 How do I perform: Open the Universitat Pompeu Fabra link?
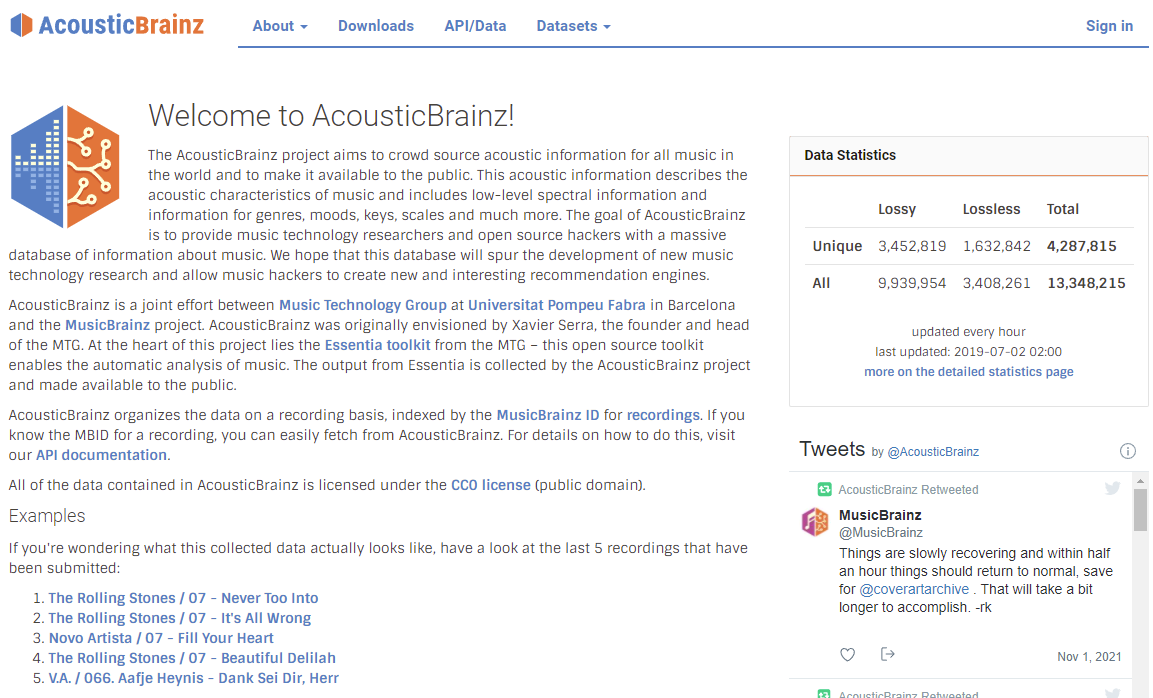click(x=557, y=305)
